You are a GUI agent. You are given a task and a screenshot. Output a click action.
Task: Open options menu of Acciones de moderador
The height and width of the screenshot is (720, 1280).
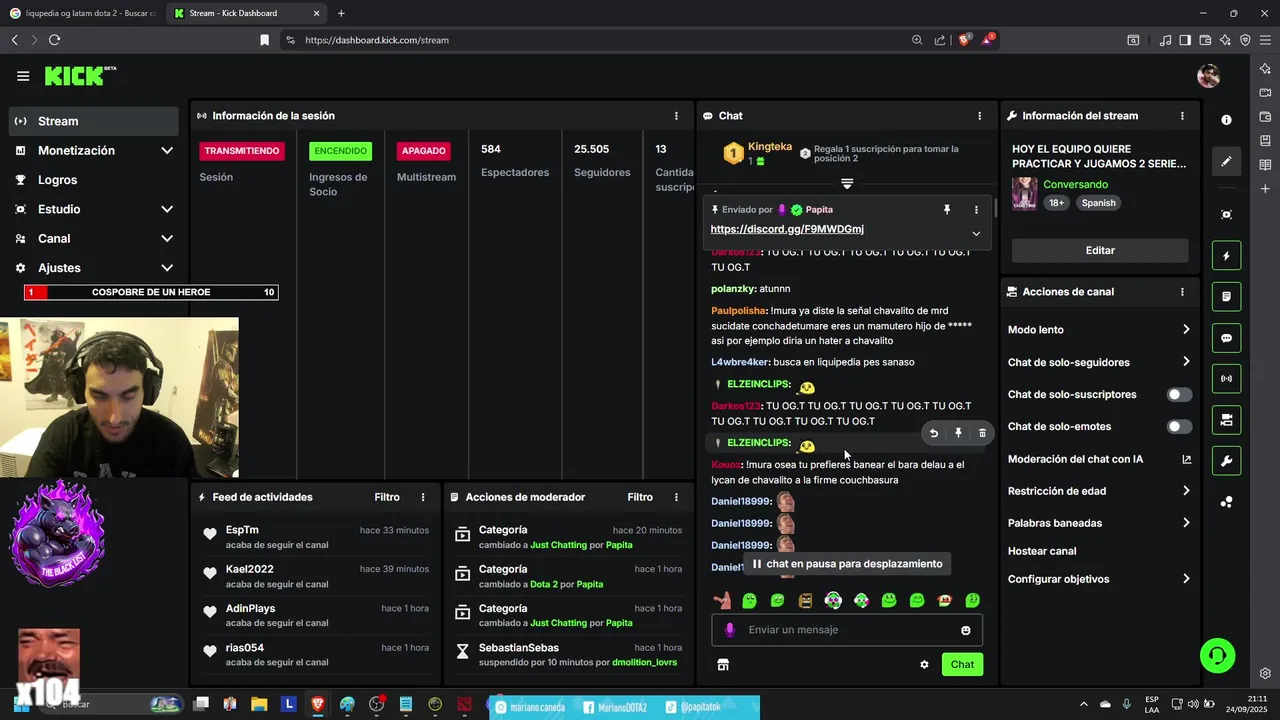click(x=676, y=497)
